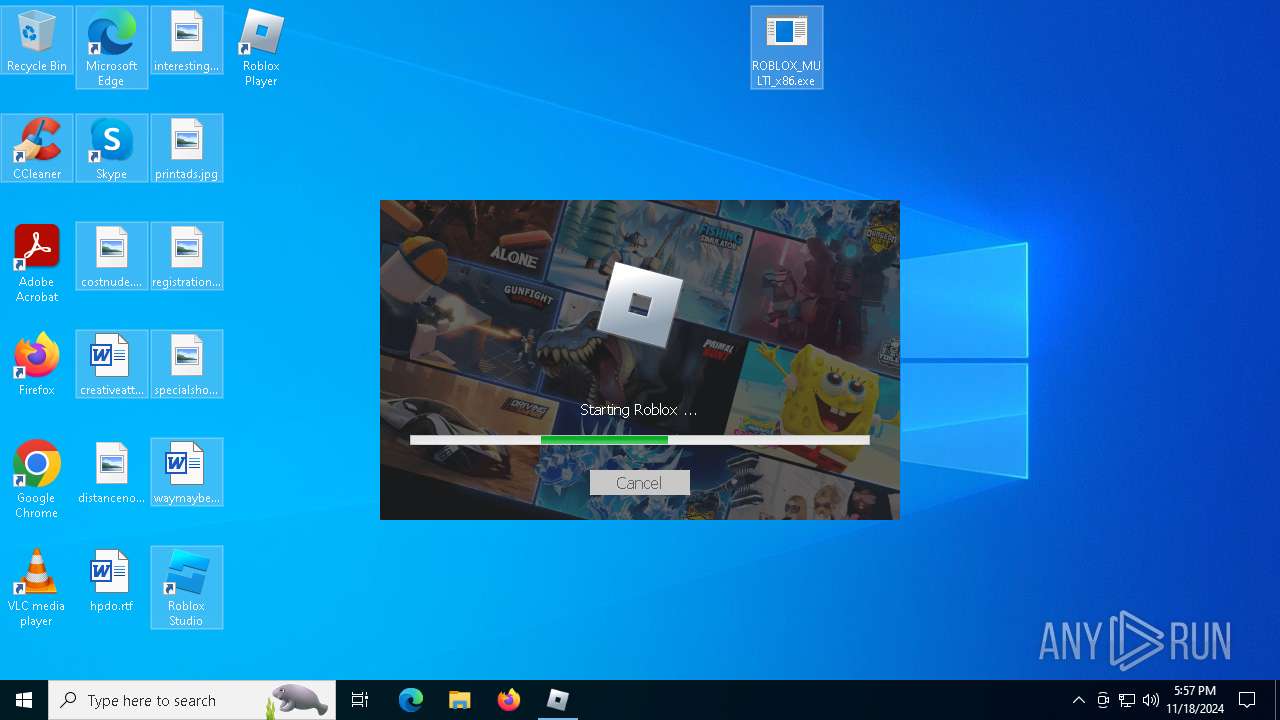The width and height of the screenshot is (1280, 720).
Task: Select the Roblox Player desktop shortcut
Action: [261, 48]
